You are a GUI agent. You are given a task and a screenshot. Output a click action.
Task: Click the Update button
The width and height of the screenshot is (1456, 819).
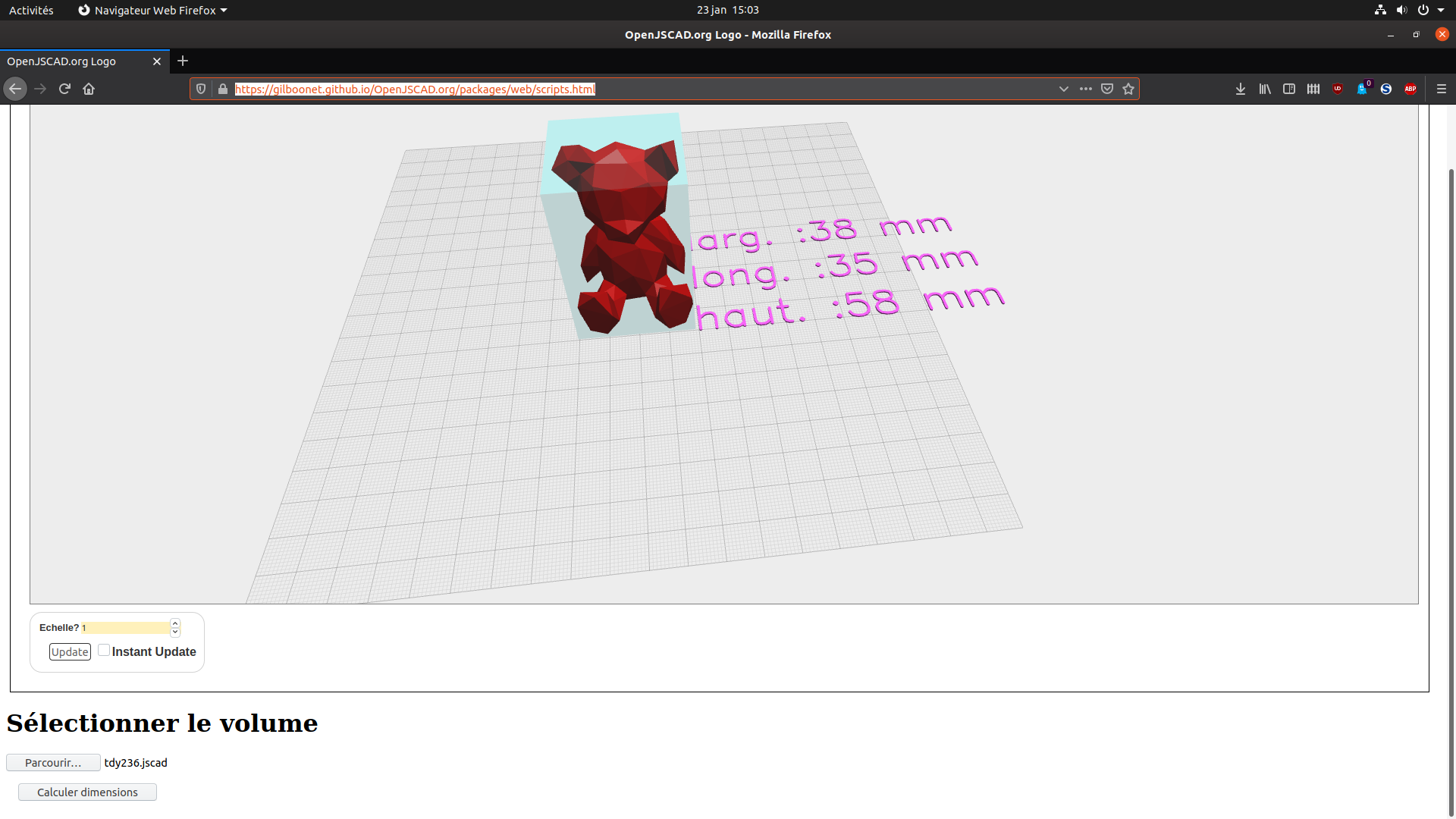pos(69,651)
